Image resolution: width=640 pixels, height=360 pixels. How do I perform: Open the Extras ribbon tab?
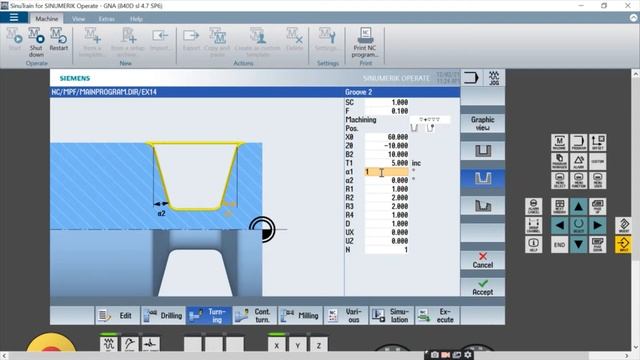[107, 19]
